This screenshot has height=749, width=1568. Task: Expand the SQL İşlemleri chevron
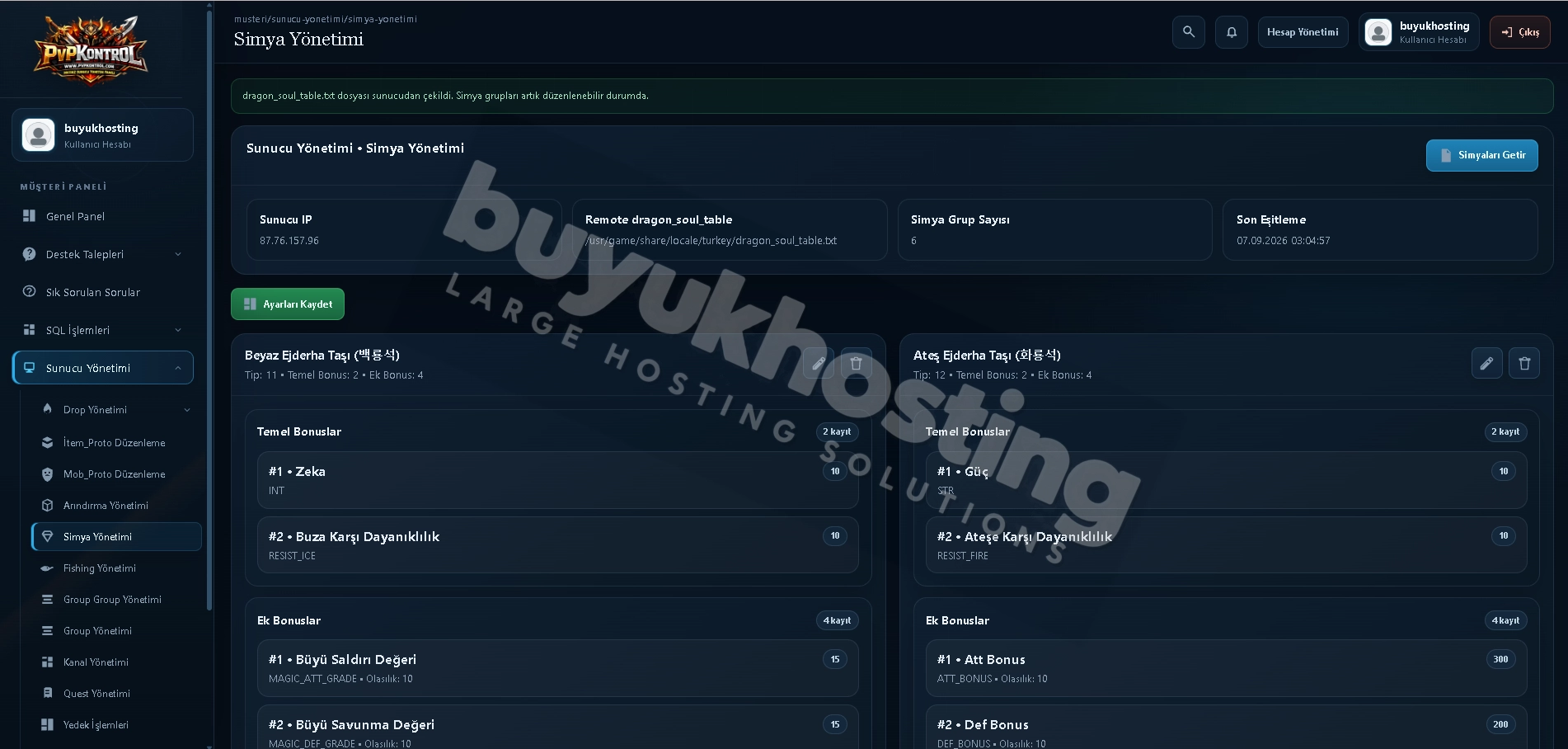[x=178, y=330]
